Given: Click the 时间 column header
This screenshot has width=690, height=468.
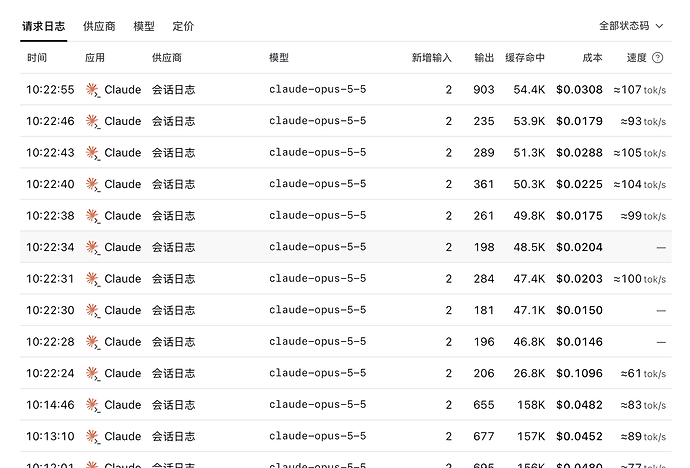Looking at the screenshot, I should (37, 58).
